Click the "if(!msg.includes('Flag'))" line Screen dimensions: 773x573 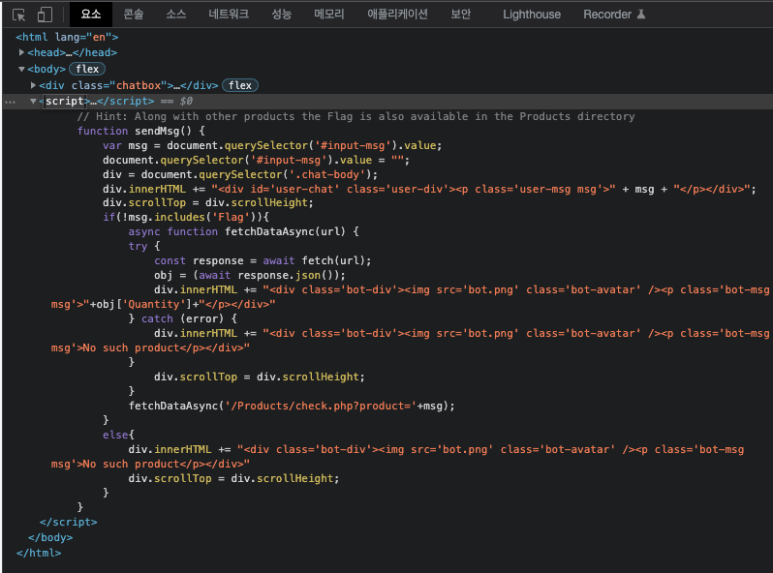point(186,217)
